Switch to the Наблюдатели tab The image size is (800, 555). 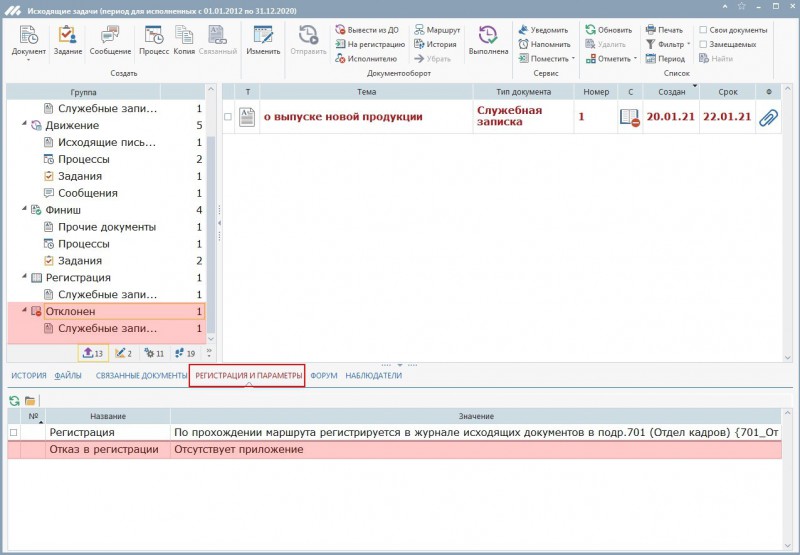[x=373, y=375]
